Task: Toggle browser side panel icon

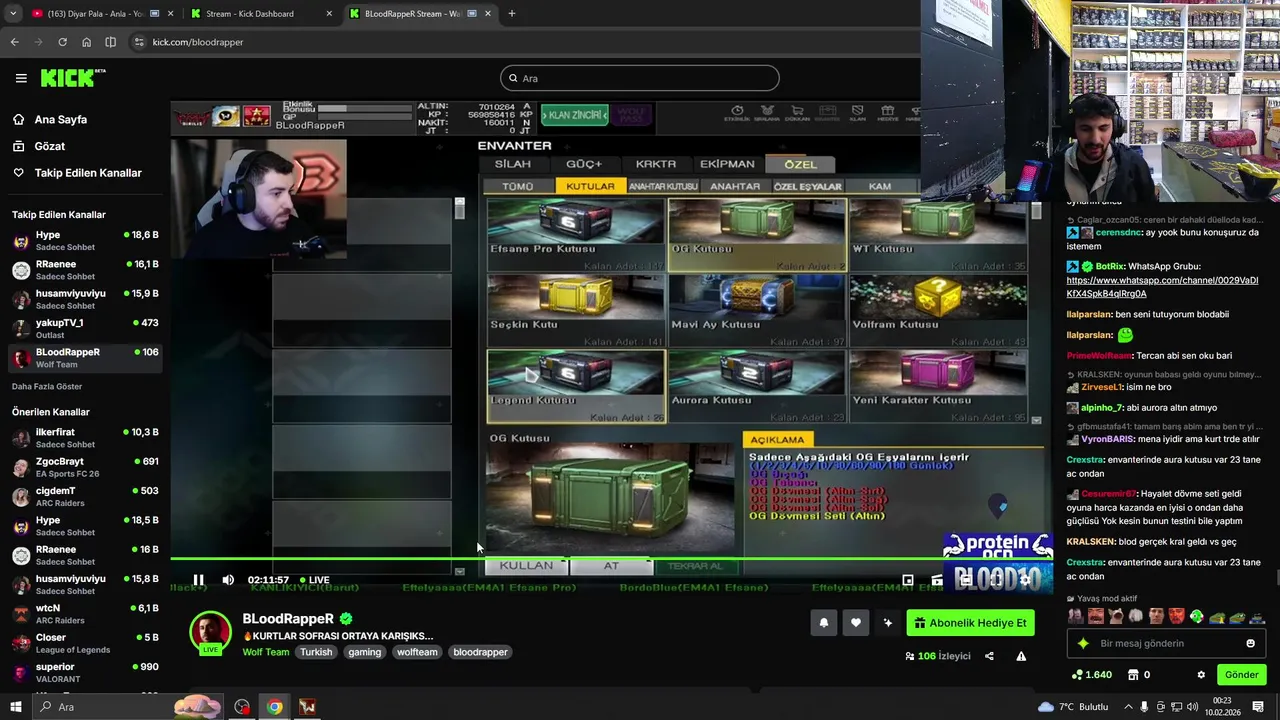Action: 110,42
